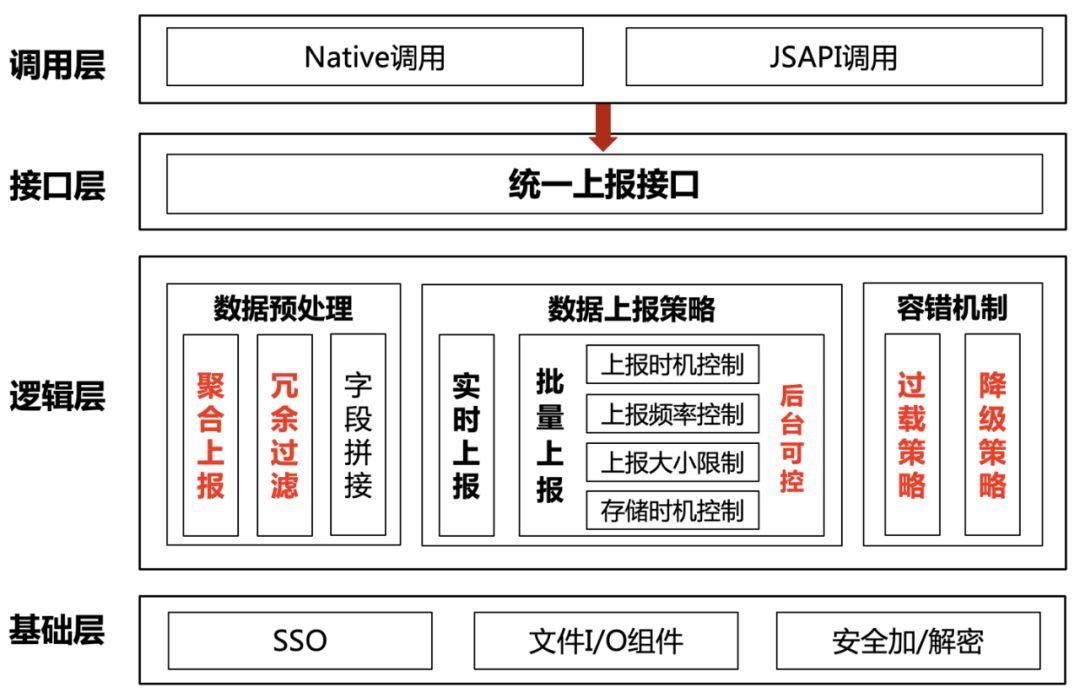
Task: Click the '文件I/O组件' box
Action: (606, 641)
